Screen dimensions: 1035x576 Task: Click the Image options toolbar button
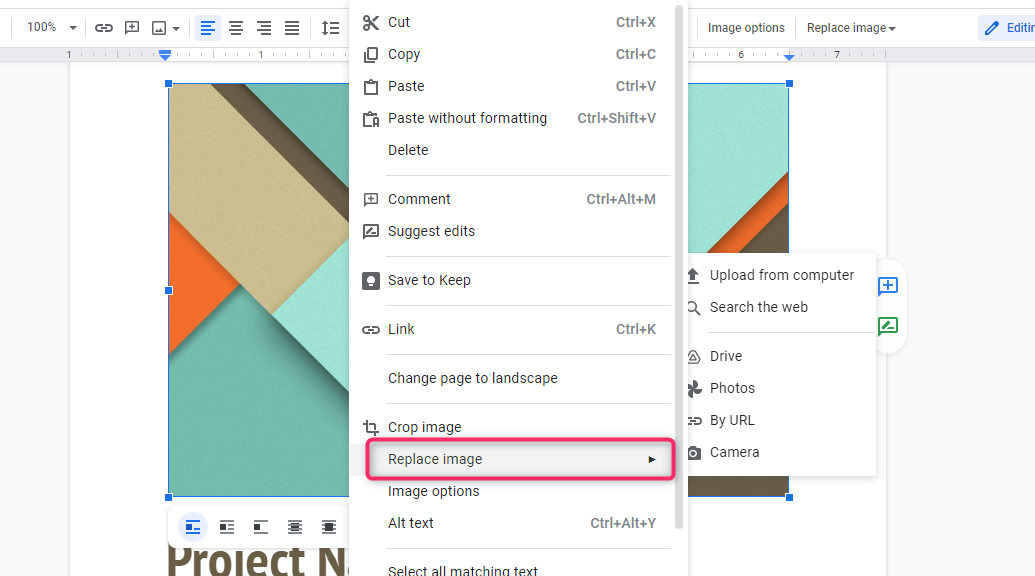746,28
